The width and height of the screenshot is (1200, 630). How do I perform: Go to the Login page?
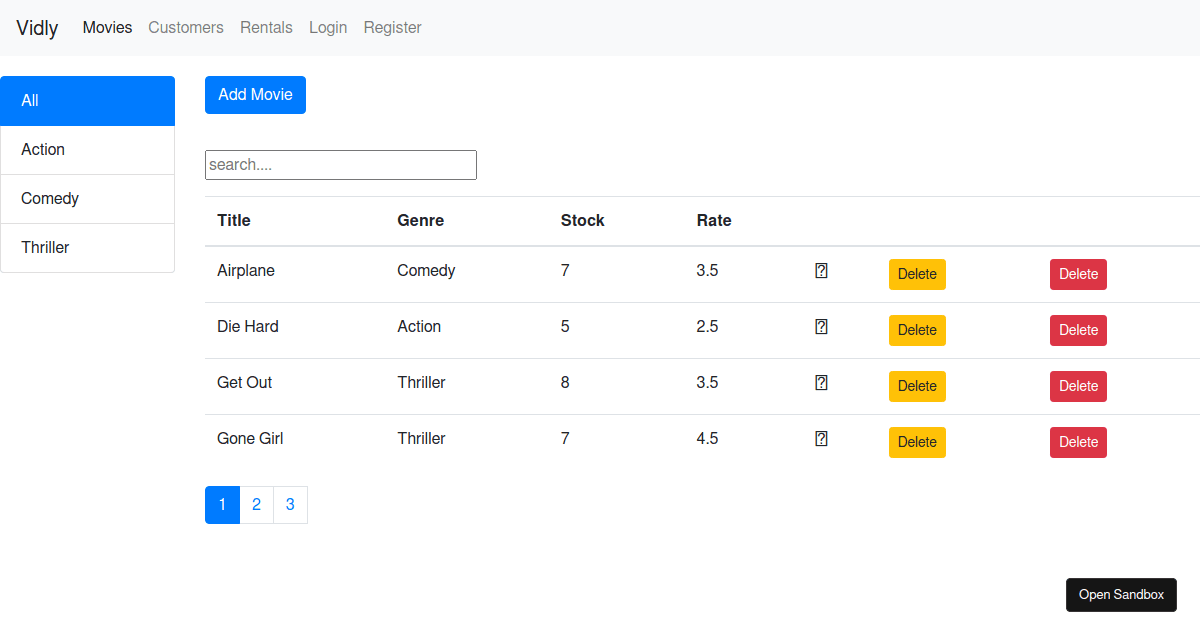[x=328, y=27]
